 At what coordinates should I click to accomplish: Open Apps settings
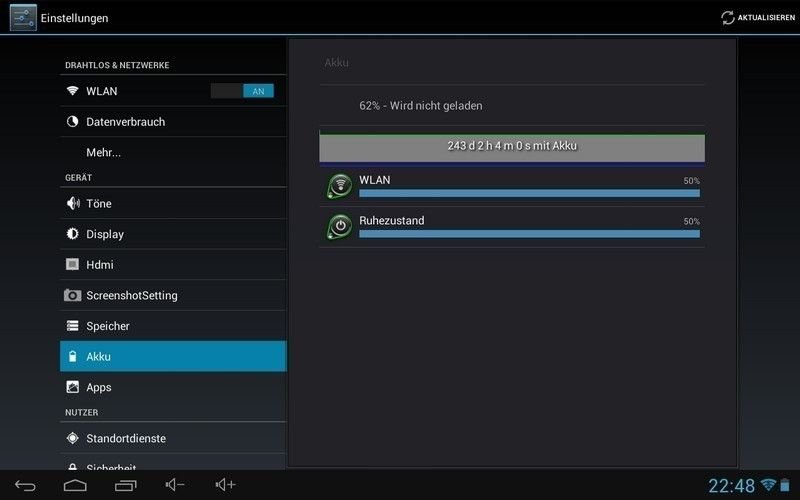pyautogui.click(x=173, y=387)
